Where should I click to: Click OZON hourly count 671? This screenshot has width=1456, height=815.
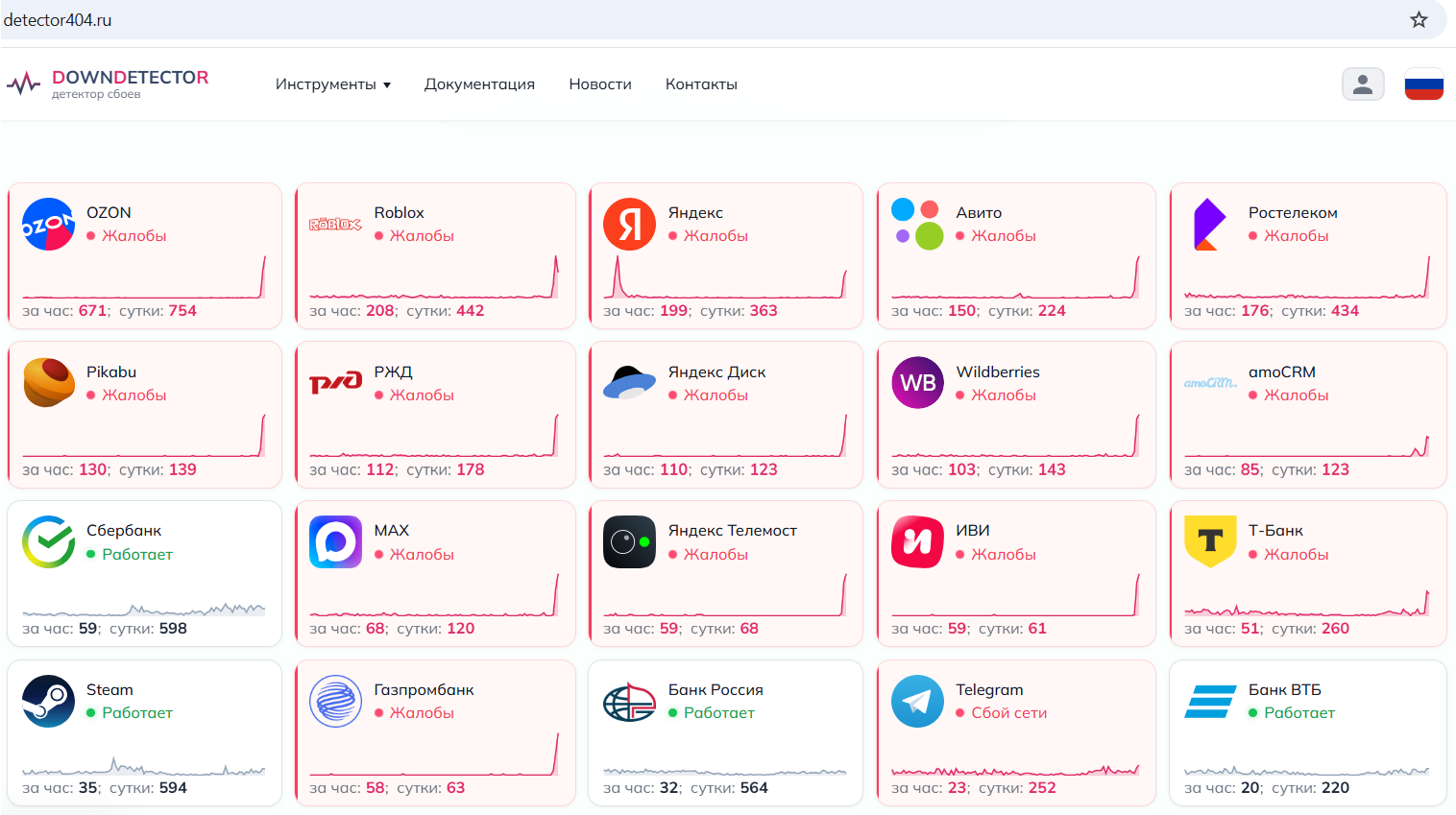(x=93, y=310)
